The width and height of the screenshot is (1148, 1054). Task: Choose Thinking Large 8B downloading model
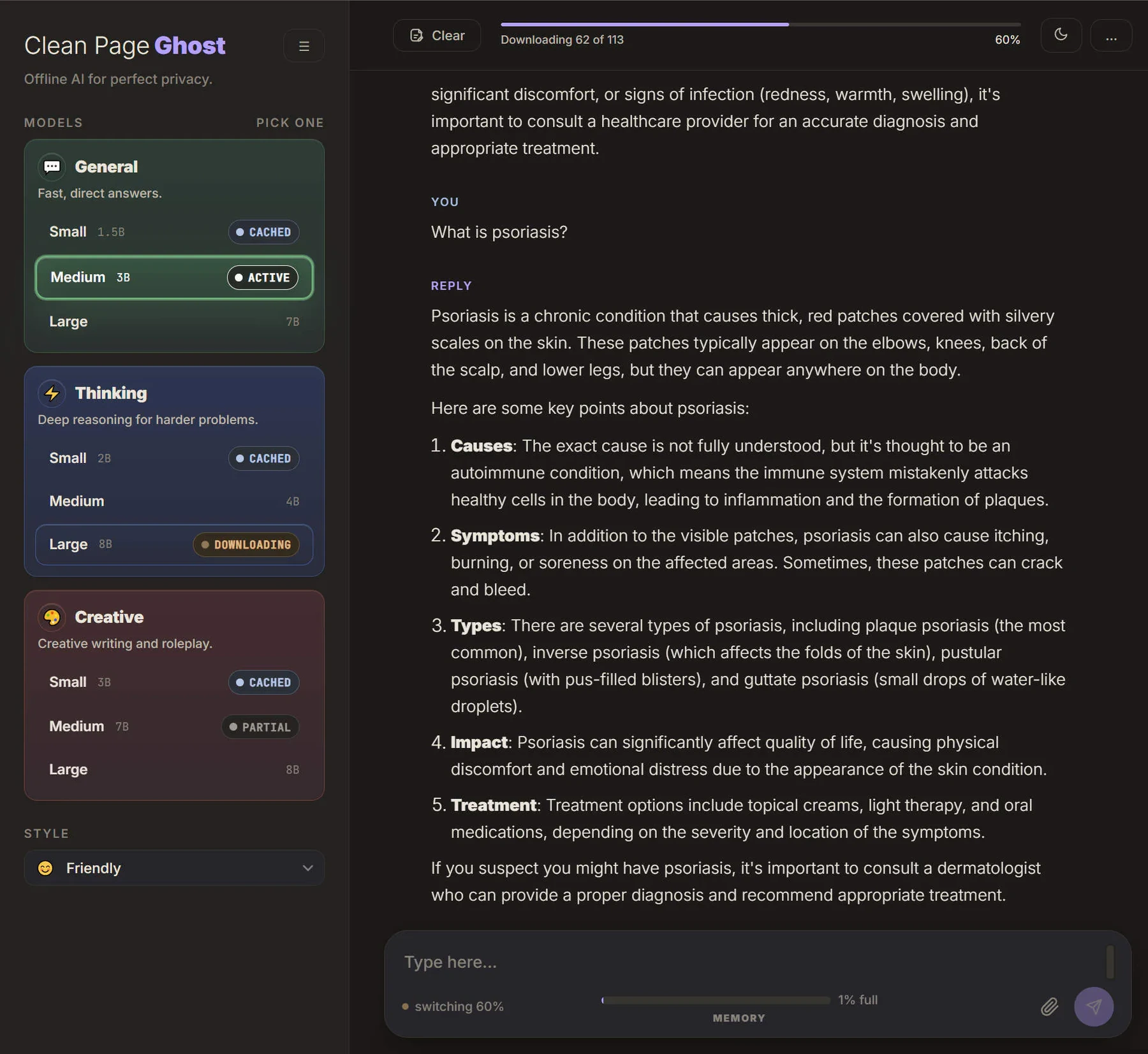pyautogui.click(x=174, y=545)
